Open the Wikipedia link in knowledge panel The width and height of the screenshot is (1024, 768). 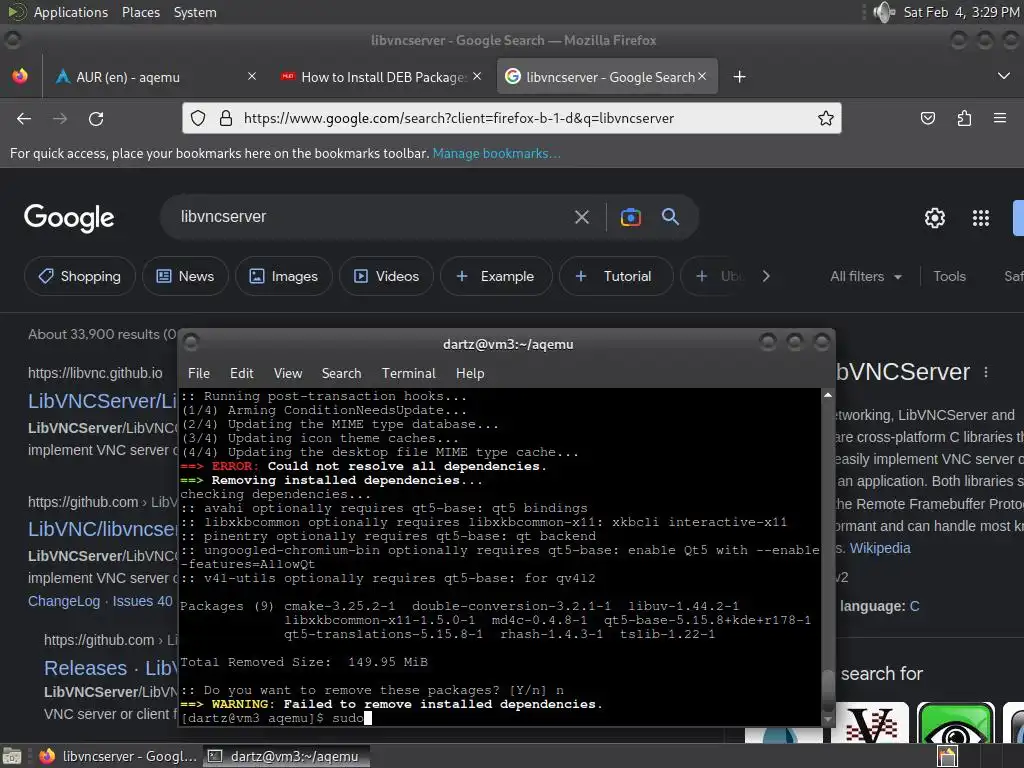(880, 548)
